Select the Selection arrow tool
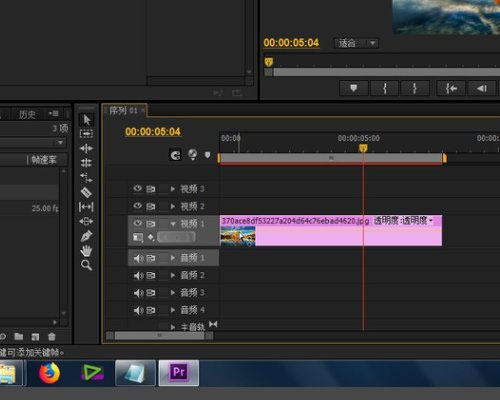Viewport: 500px width, 400px height. [87, 120]
